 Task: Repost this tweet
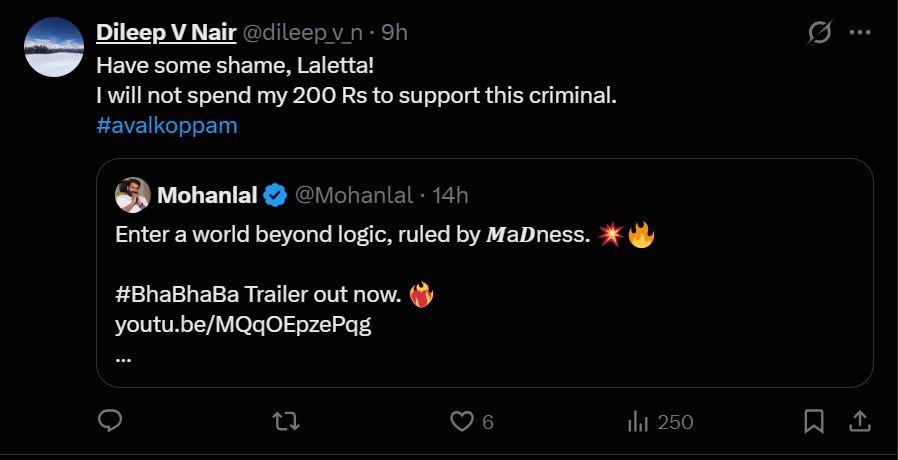[x=285, y=422]
